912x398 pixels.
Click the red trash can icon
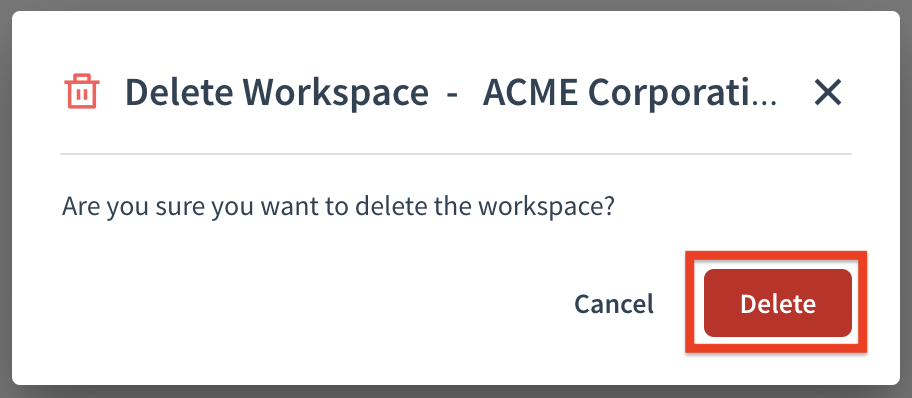click(x=82, y=91)
